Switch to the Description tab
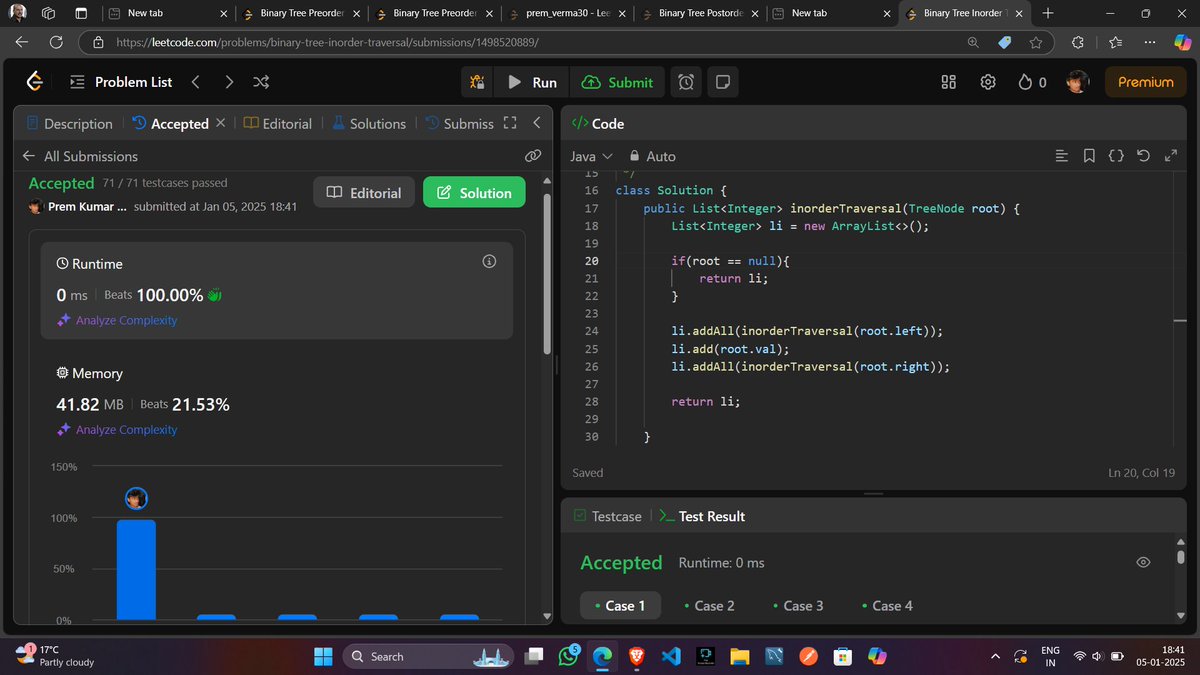Image resolution: width=1200 pixels, height=675 pixels. 69,123
